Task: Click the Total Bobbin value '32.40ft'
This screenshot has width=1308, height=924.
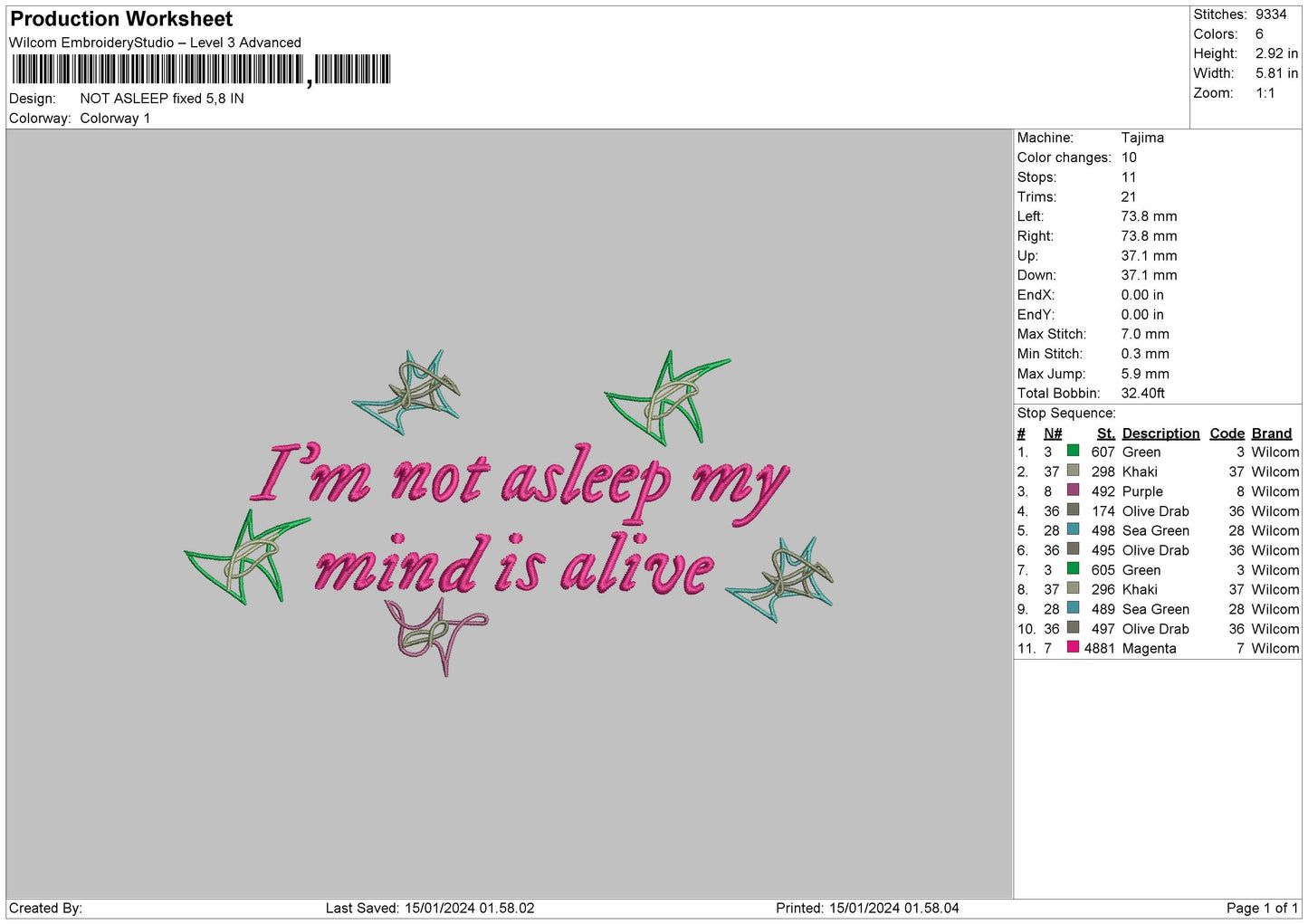Action: [1143, 393]
